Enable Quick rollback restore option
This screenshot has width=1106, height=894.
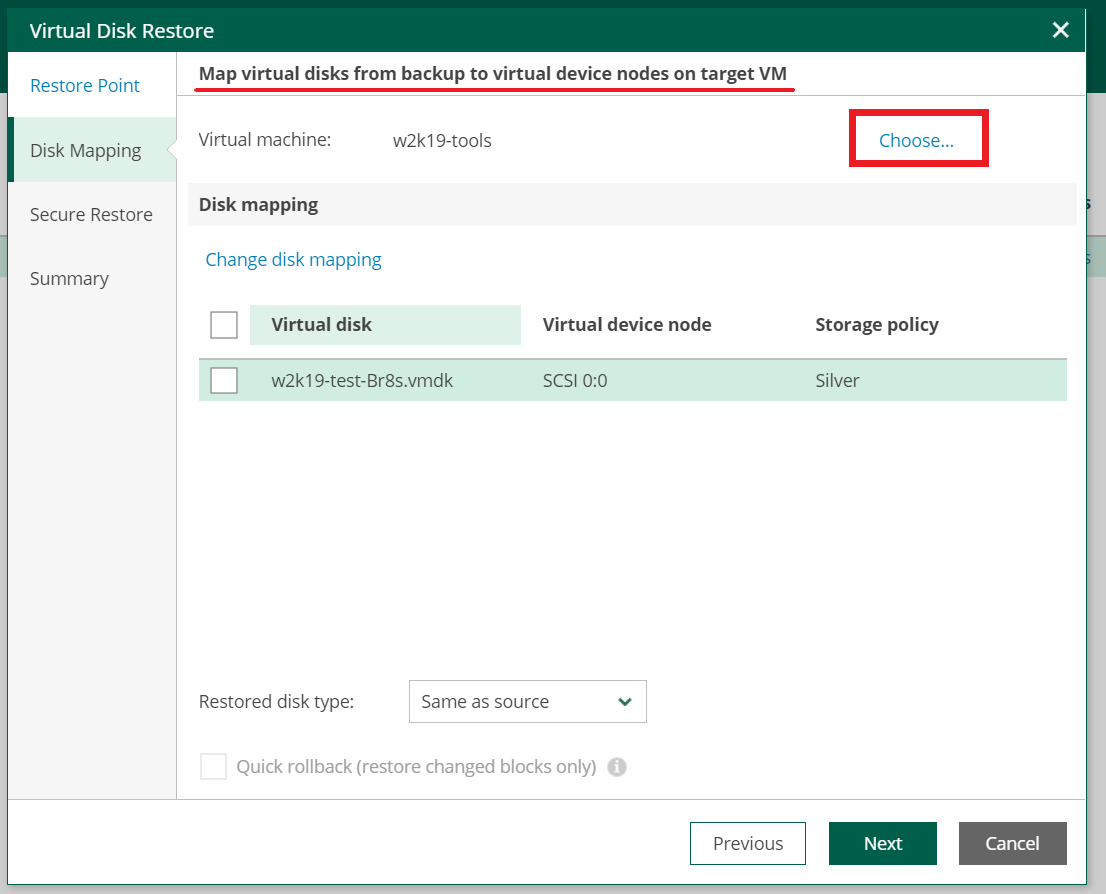(213, 766)
